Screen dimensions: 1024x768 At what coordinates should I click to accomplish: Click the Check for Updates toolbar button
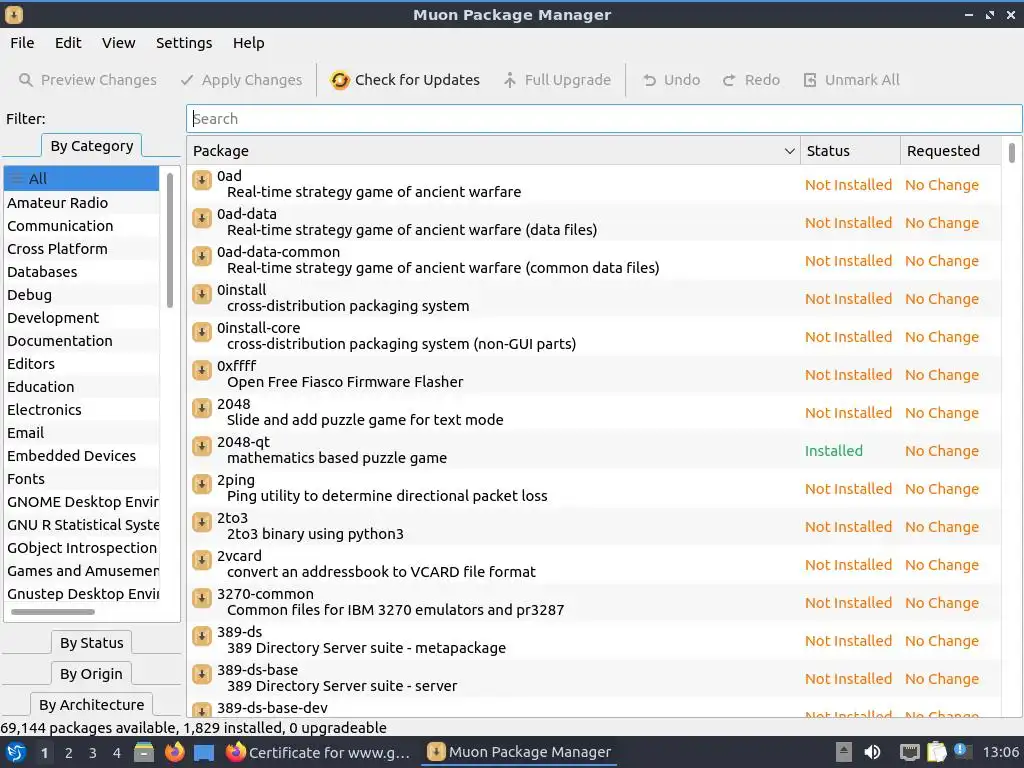tap(405, 80)
